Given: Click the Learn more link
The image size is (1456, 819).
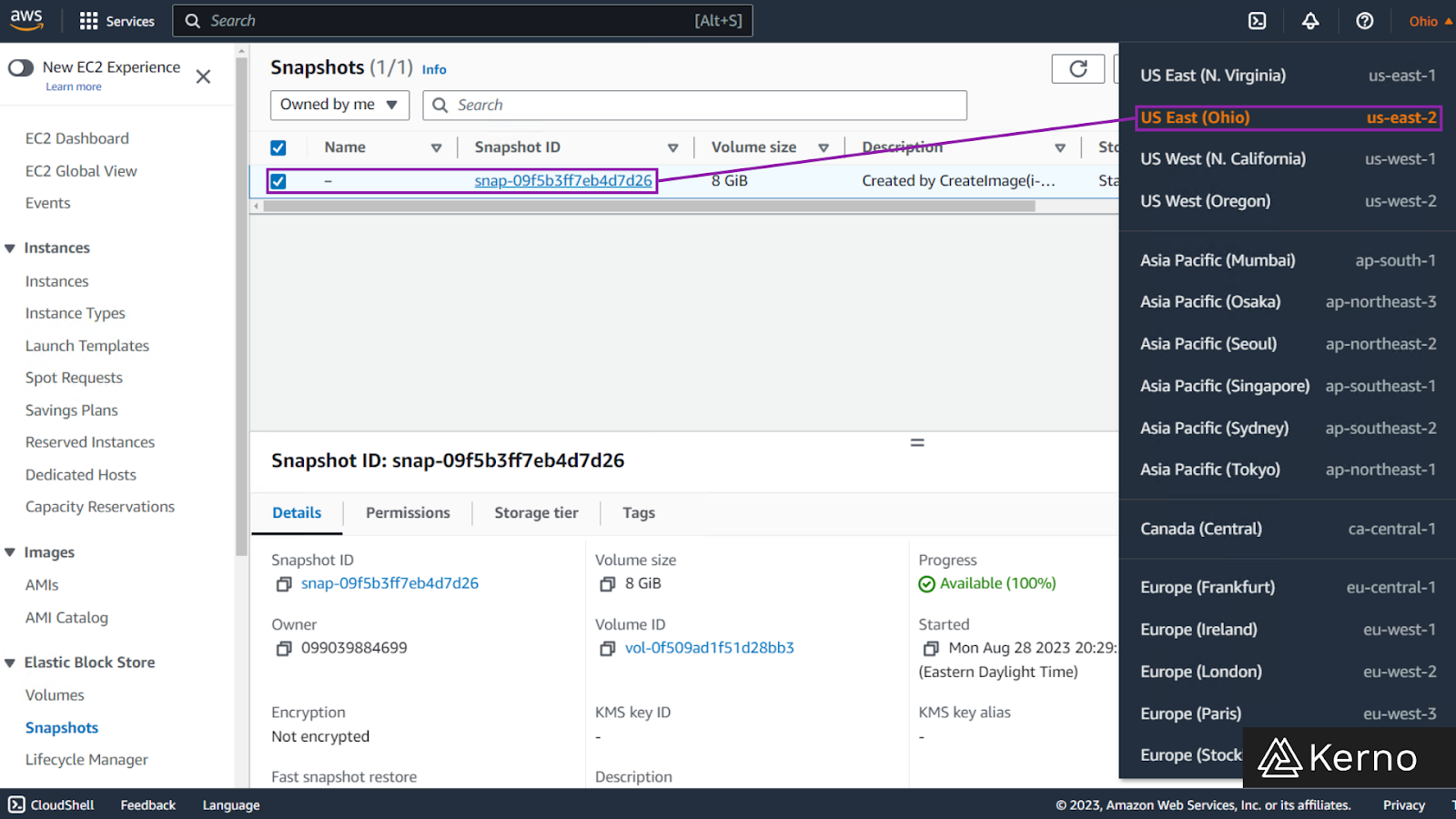Looking at the screenshot, I should [74, 87].
